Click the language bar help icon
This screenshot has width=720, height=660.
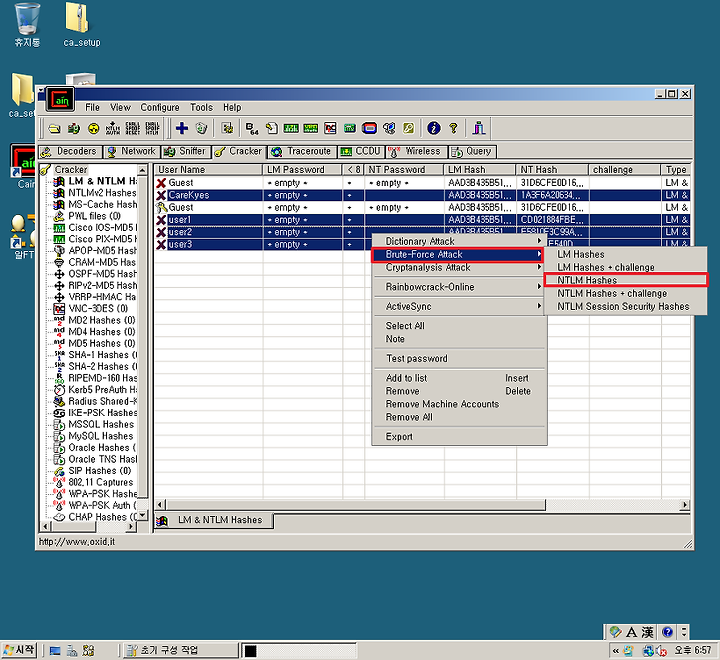(x=668, y=632)
